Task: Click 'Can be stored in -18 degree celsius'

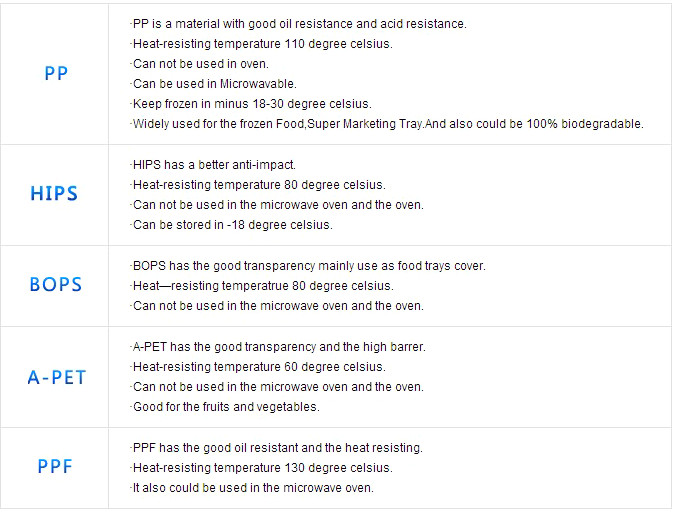Action: click(x=231, y=225)
